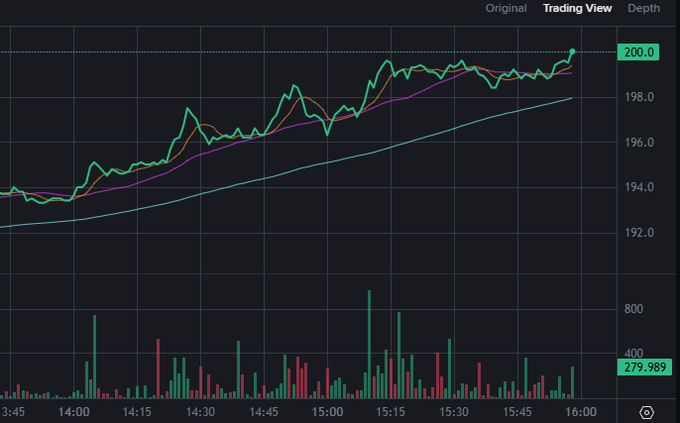Click the latest price dot on chart
The width and height of the screenshot is (680, 423).
[x=572, y=52]
